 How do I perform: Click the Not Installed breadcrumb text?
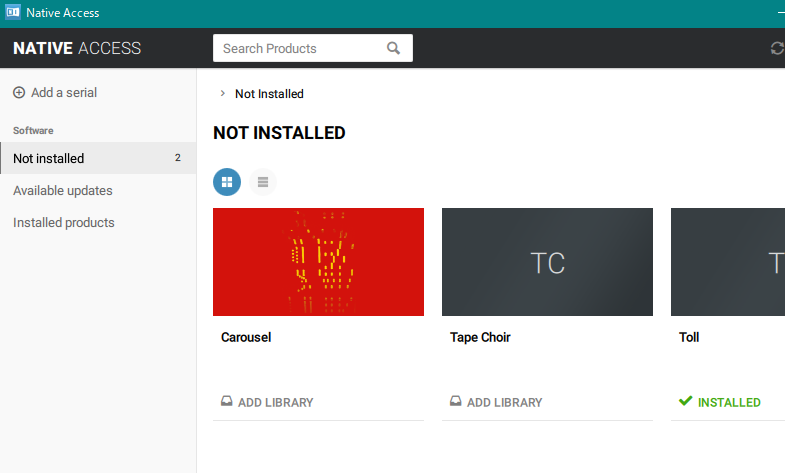tap(269, 94)
